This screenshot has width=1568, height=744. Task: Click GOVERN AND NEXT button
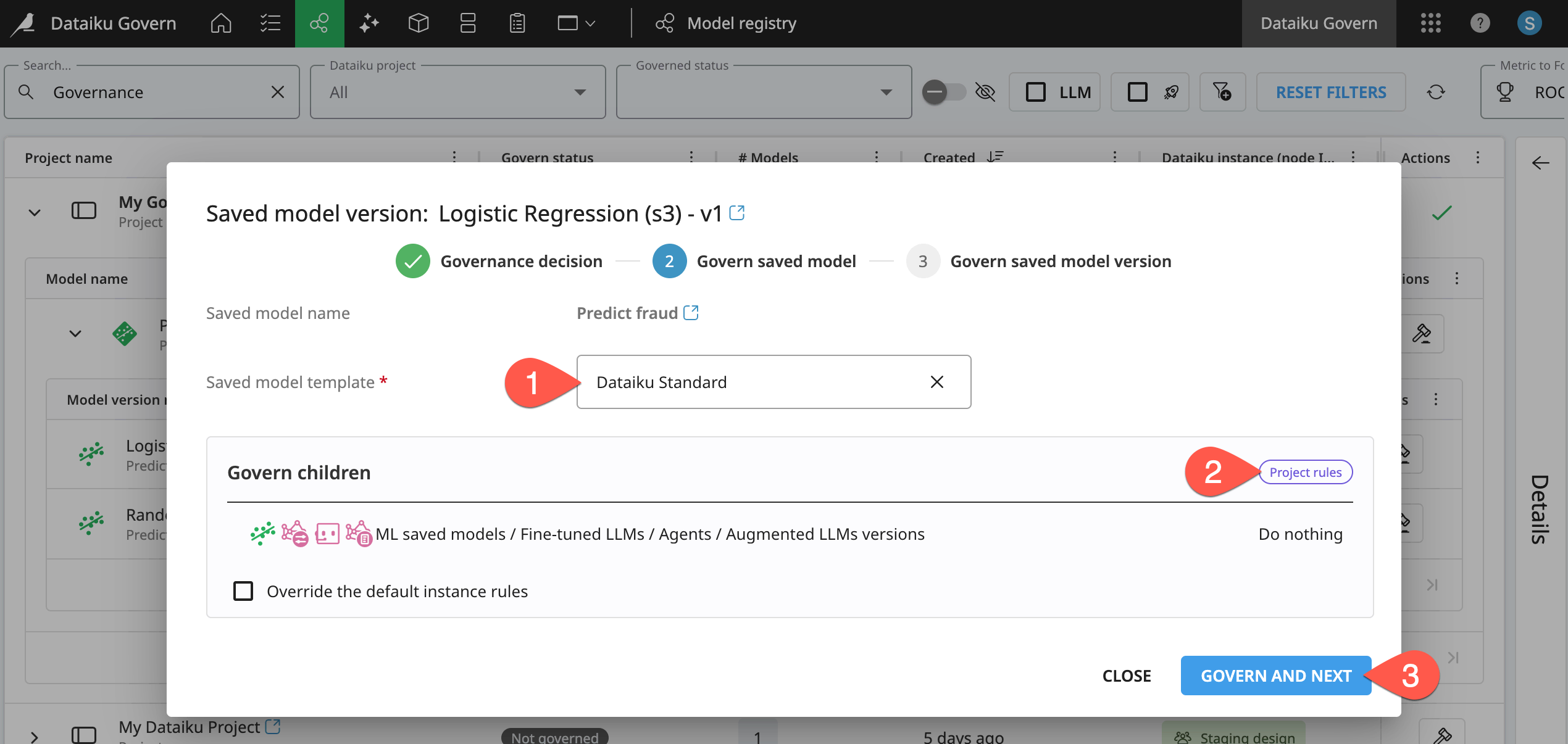[1275, 676]
